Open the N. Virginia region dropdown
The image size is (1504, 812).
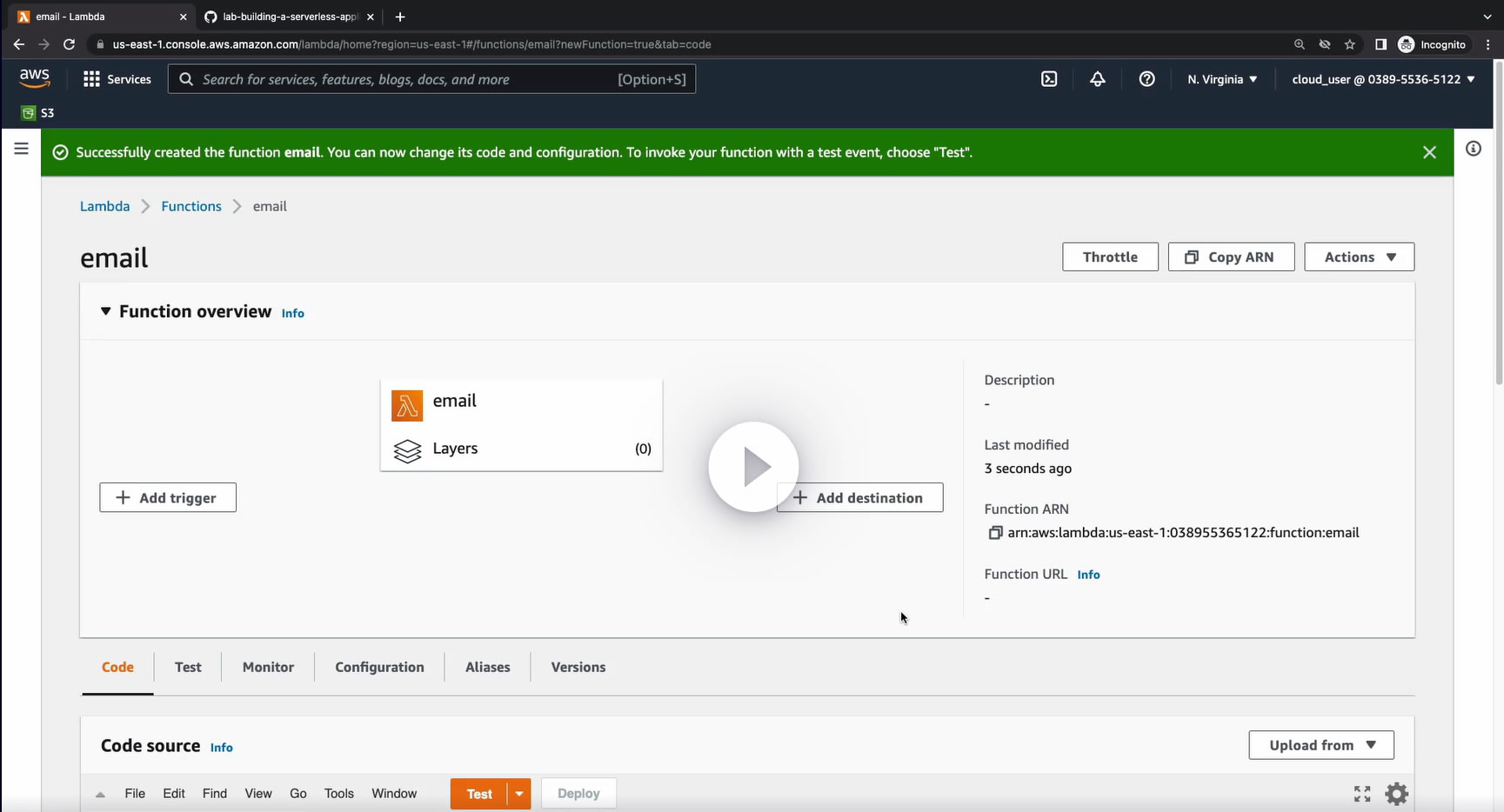(x=1222, y=79)
